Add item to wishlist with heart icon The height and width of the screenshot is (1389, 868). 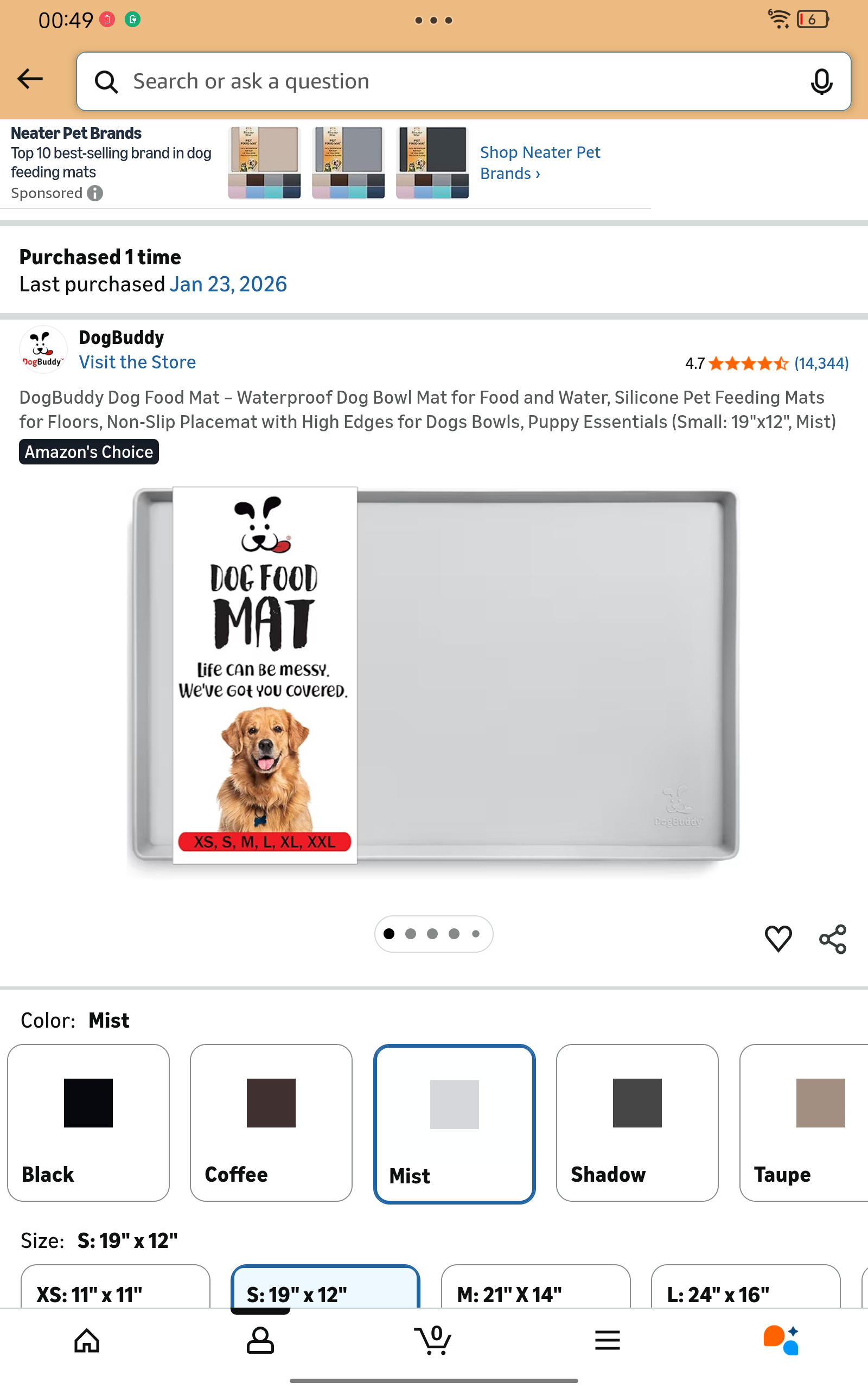click(778, 939)
